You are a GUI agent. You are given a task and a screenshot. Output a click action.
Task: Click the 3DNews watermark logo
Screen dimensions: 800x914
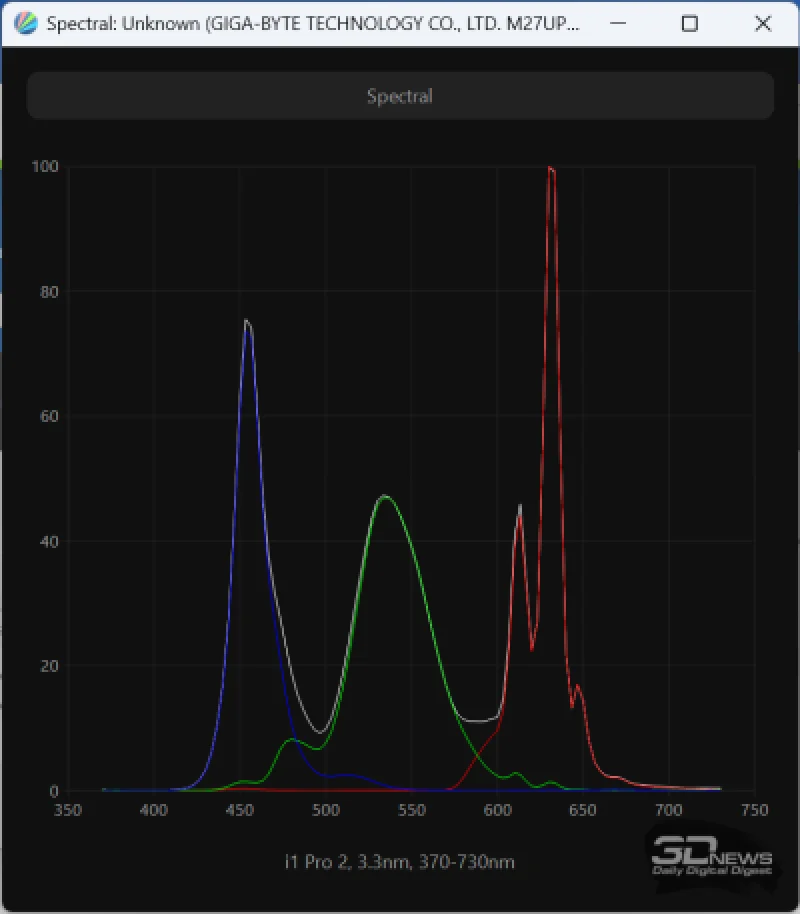711,857
